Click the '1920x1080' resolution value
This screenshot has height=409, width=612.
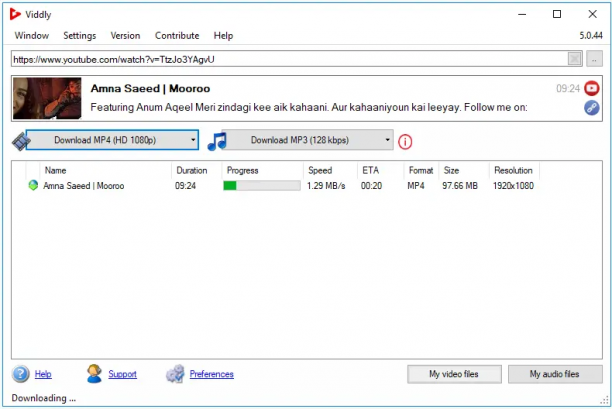[513, 186]
